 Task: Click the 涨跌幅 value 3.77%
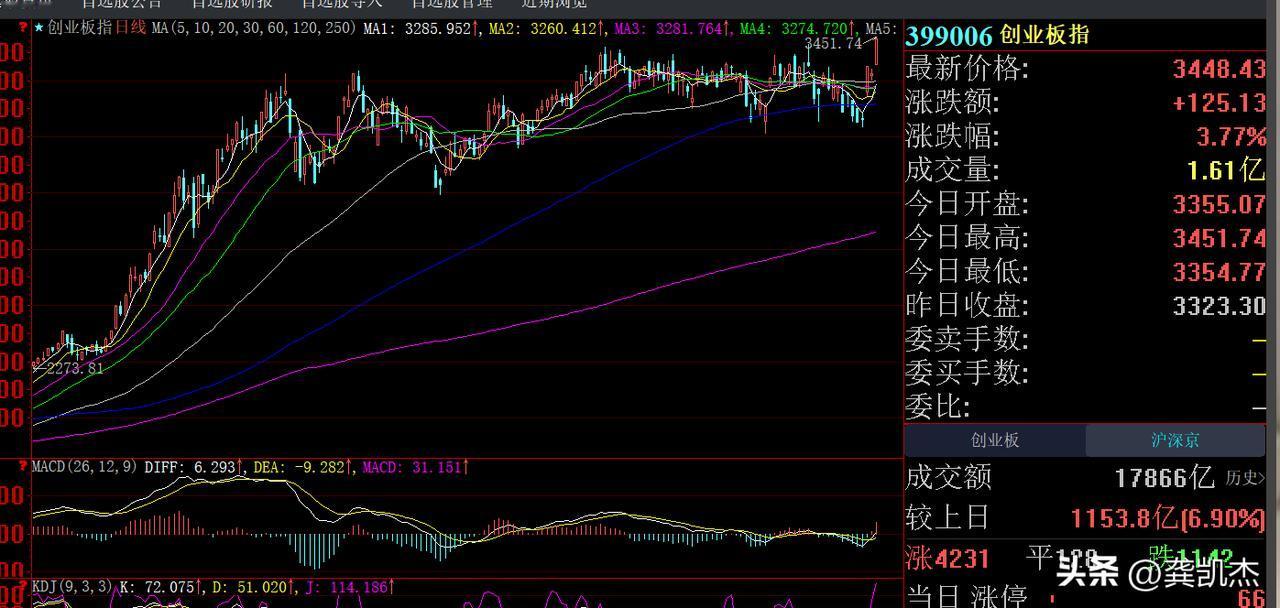pos(1232,137)
